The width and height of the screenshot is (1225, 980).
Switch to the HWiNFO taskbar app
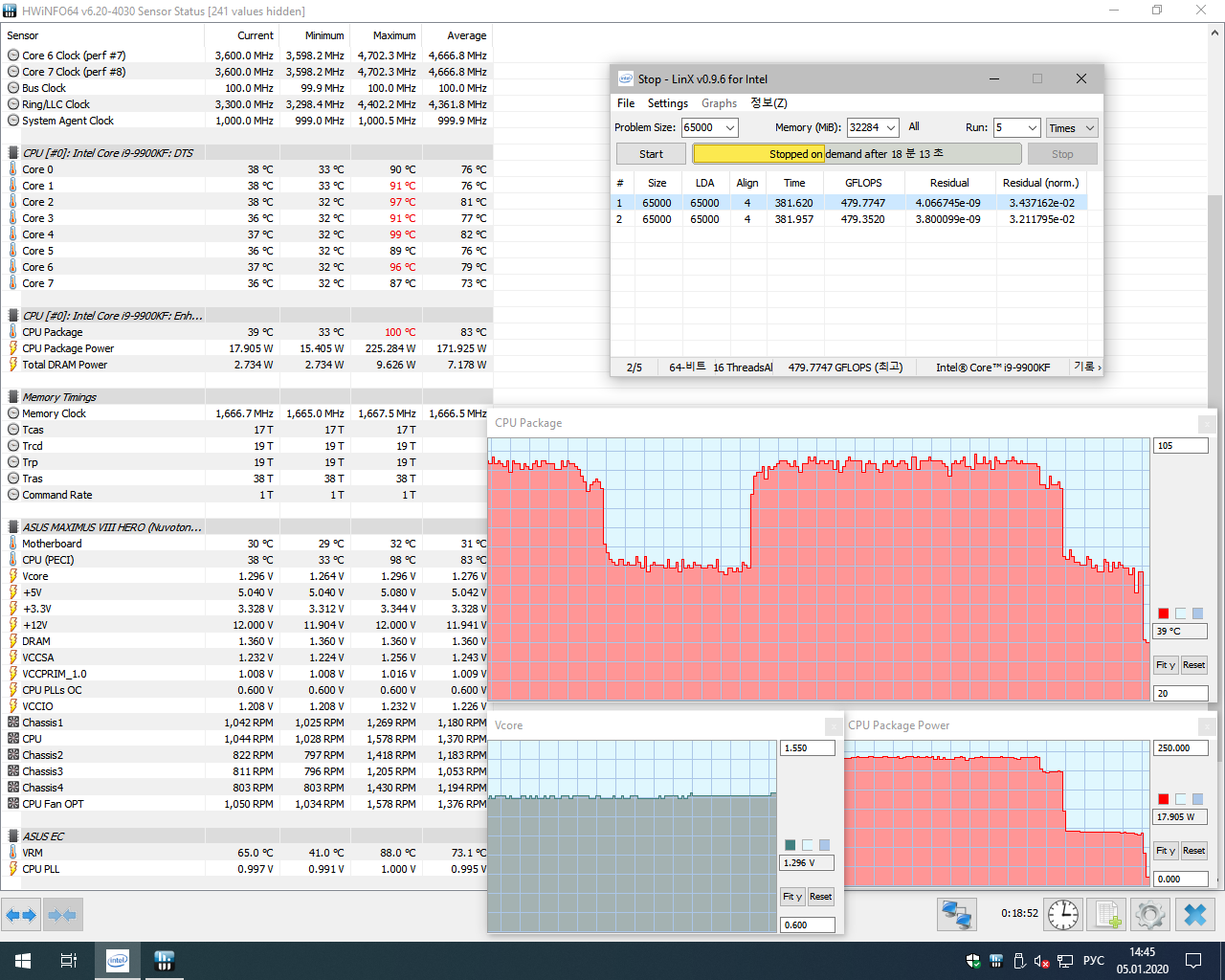click(164, 961)
